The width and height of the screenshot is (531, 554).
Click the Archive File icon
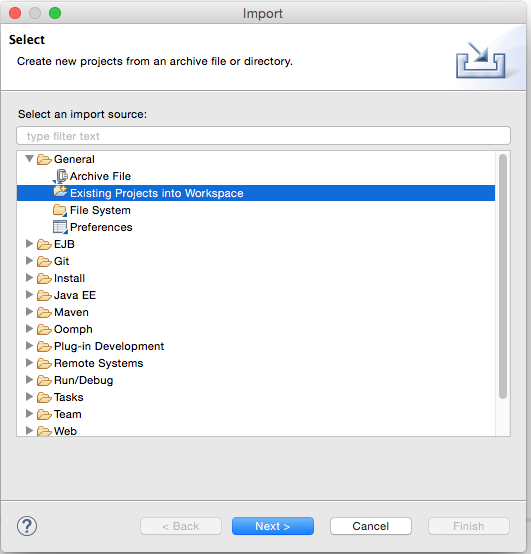[x=60, y=176]
